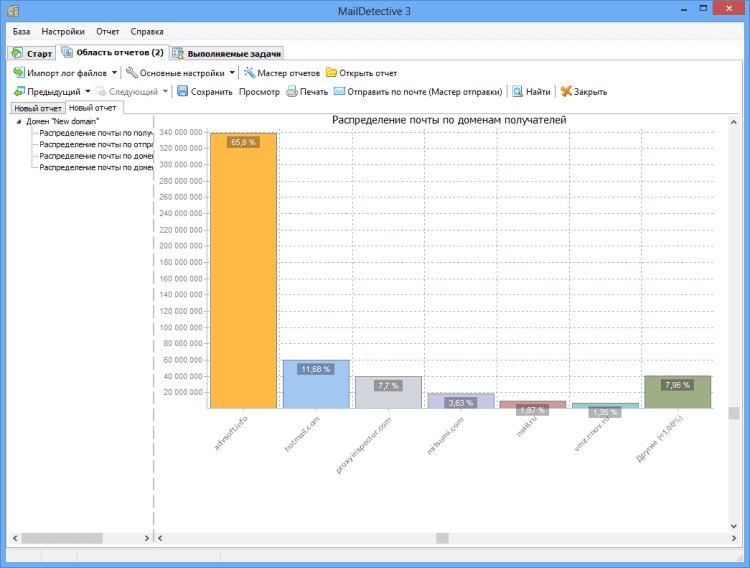Collapse the Домен "New domain" tree node
This screenshot has height=568, width=750.
click(19, 122)
